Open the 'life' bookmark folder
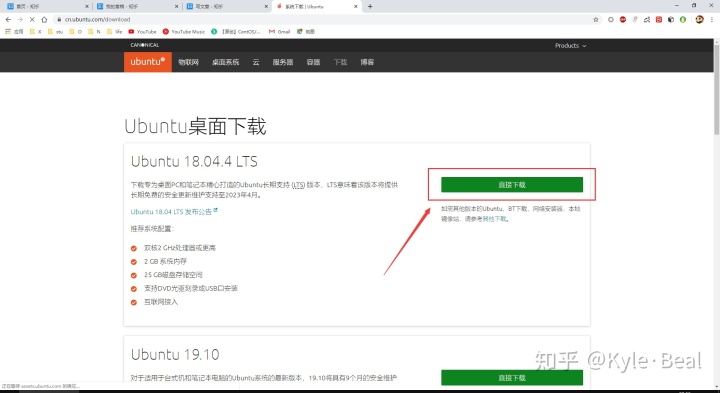 114,32
